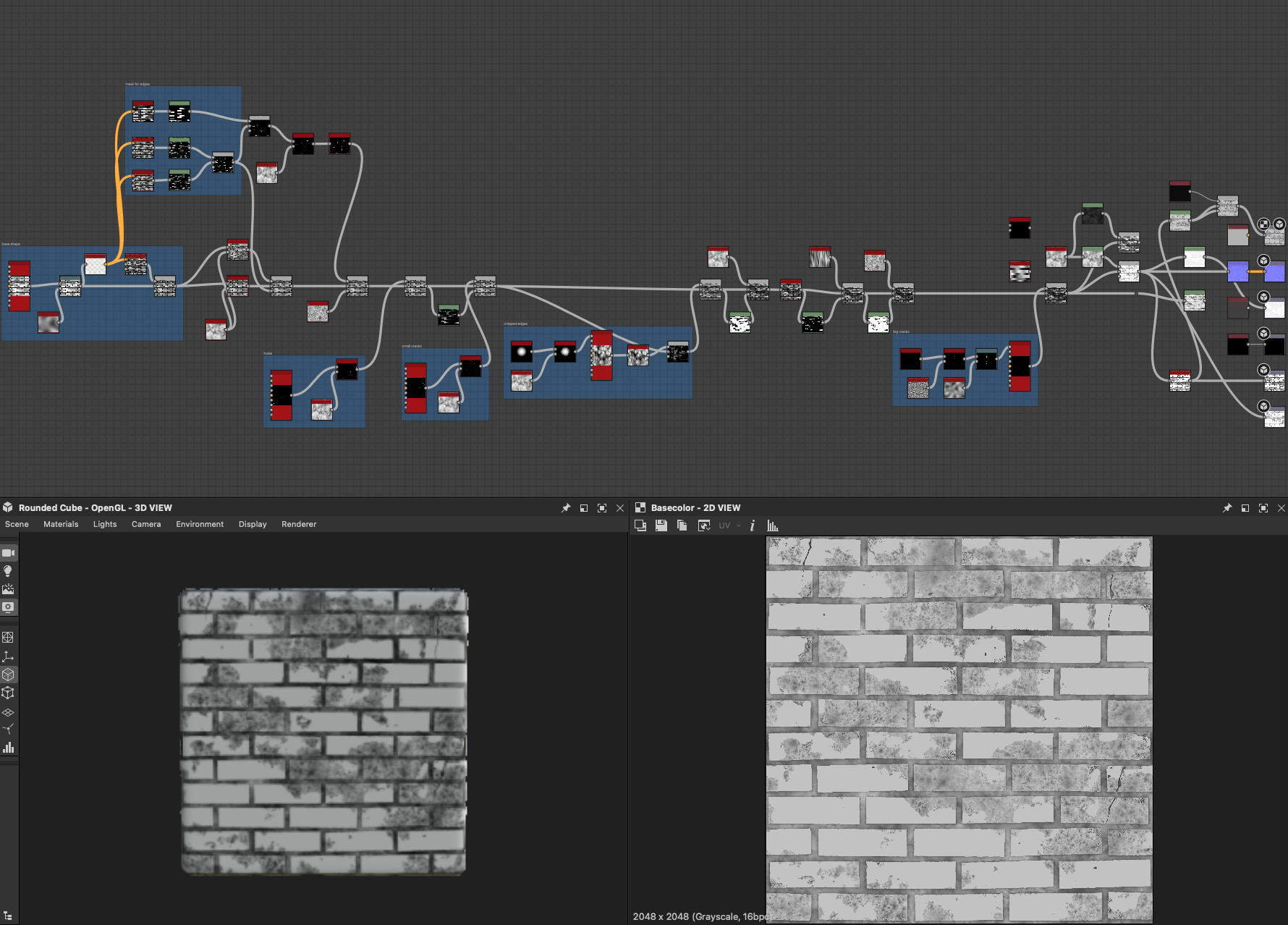Click the environment image icon in 3D sidebar
The height and width of the screenshot is (925, 1288).
pos(8,589)
